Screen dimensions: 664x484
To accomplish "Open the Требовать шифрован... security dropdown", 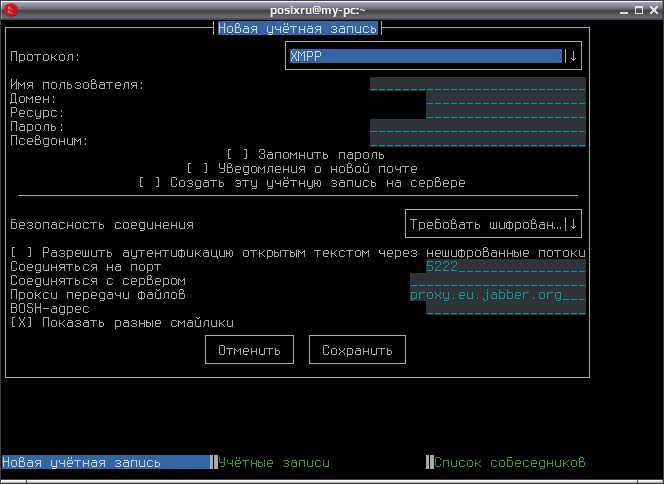I will tap(493, 224).
